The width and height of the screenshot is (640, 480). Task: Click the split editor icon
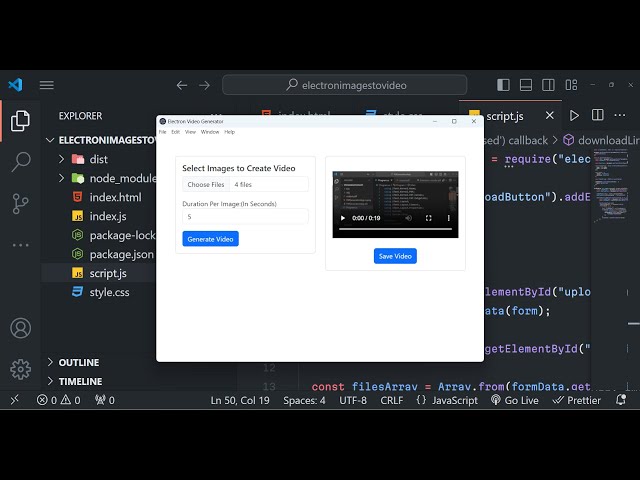[598, 116]
